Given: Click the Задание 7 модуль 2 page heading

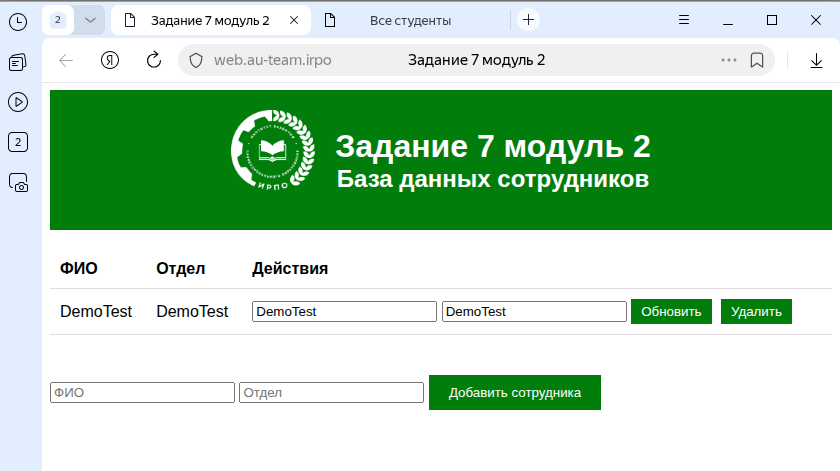Looking at the screenshot, I should [493, 146].
